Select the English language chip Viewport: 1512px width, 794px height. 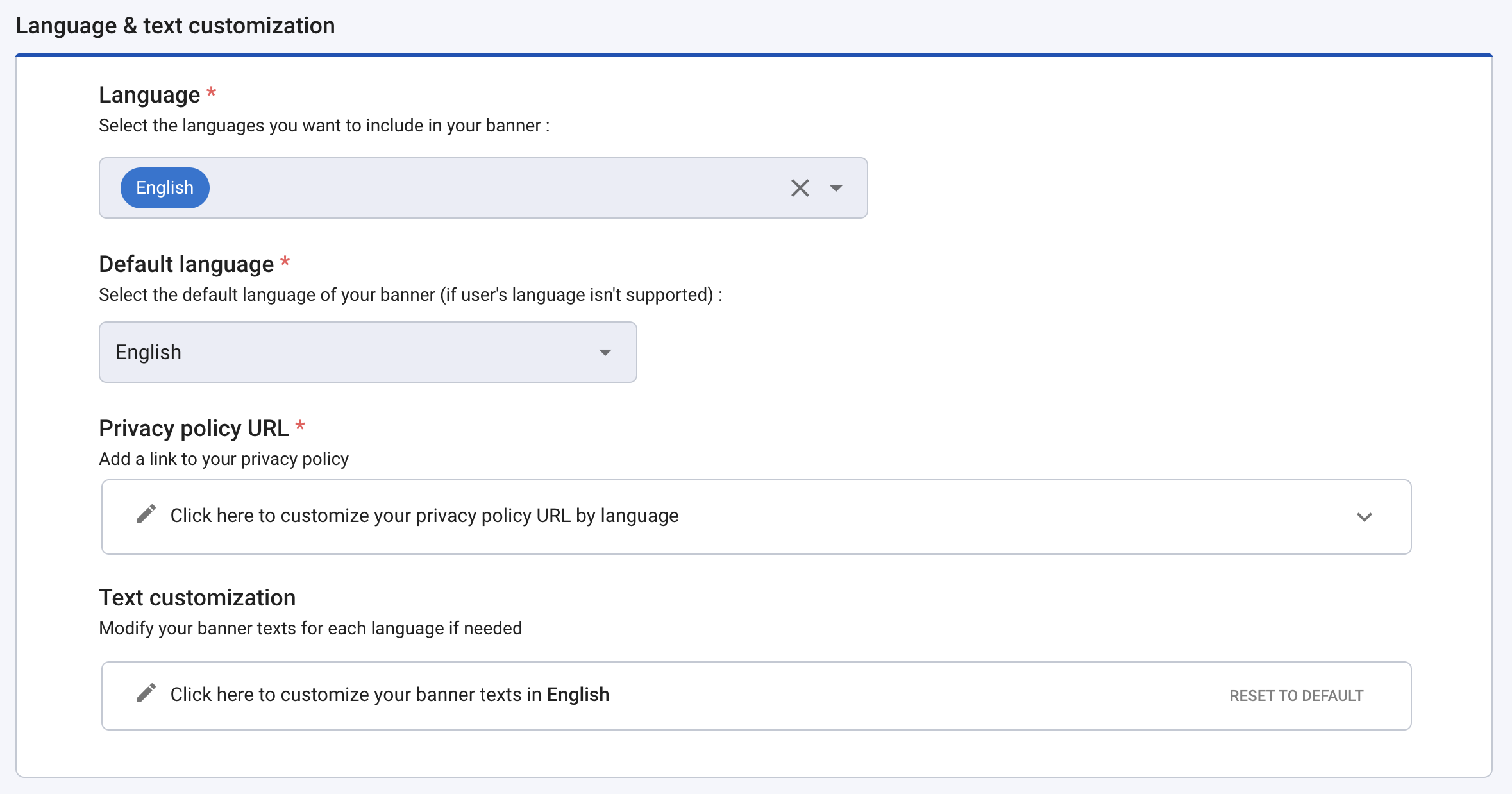164,187
